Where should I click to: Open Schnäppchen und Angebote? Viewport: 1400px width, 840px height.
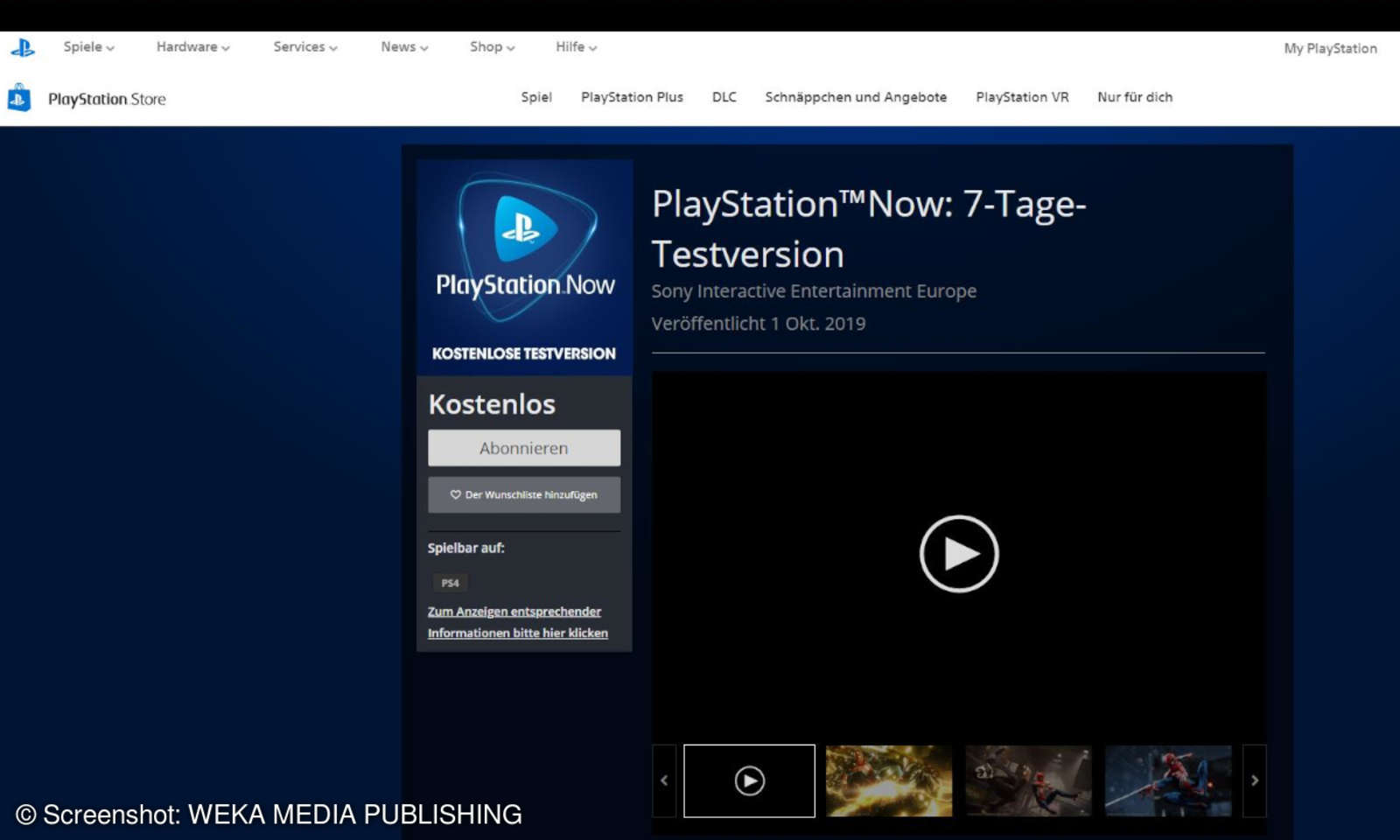[856, 97]
